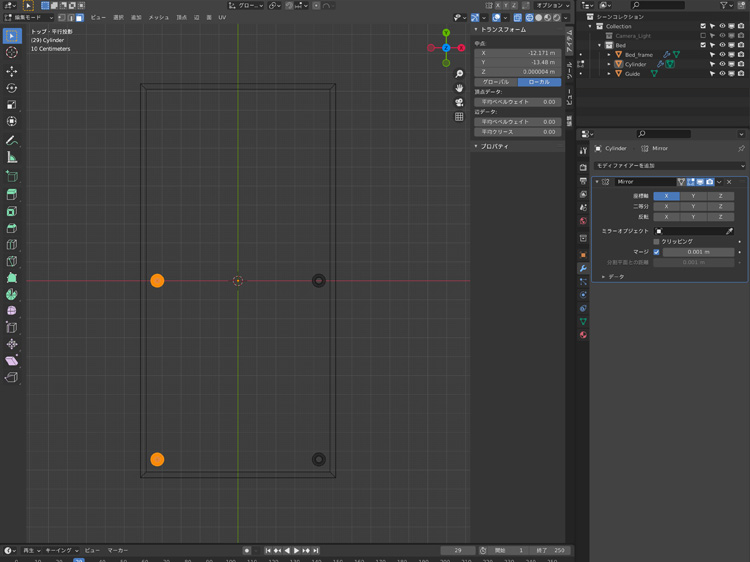Image resolution: width=750 pixels, height=562 pixels.
Task: Open the ビュー menu in viewport header
Action: 98,17
